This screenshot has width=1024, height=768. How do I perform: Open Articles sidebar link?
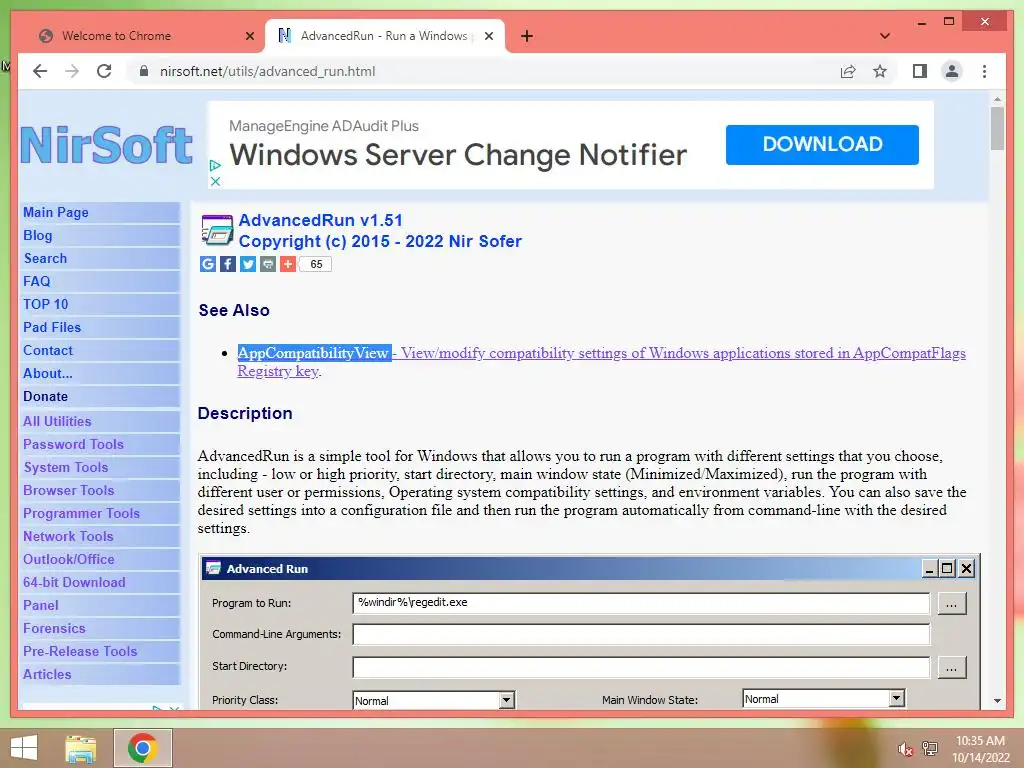coord(47,674)
